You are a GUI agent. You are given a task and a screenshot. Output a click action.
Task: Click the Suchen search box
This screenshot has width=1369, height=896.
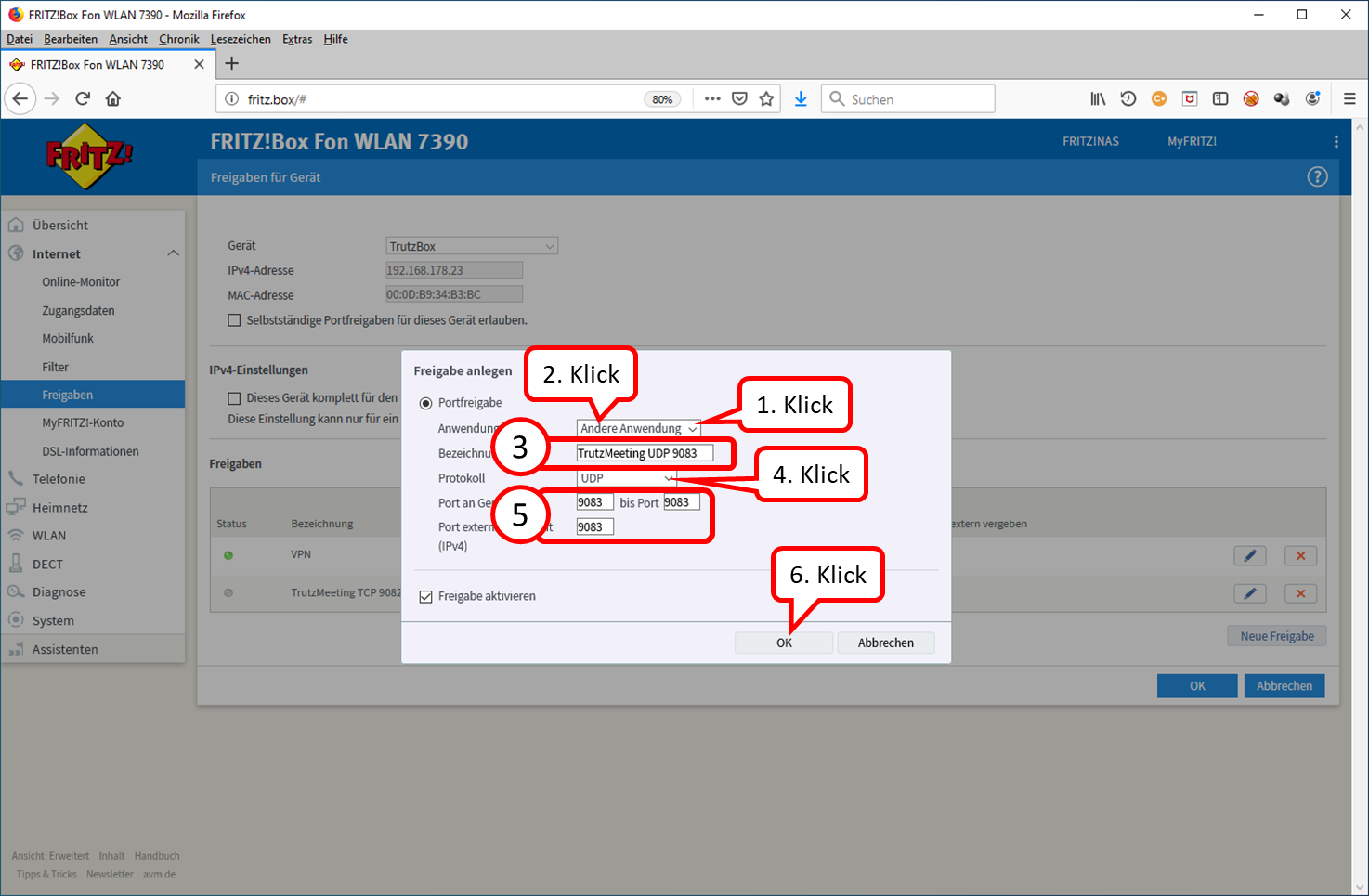tap(908, 98)
